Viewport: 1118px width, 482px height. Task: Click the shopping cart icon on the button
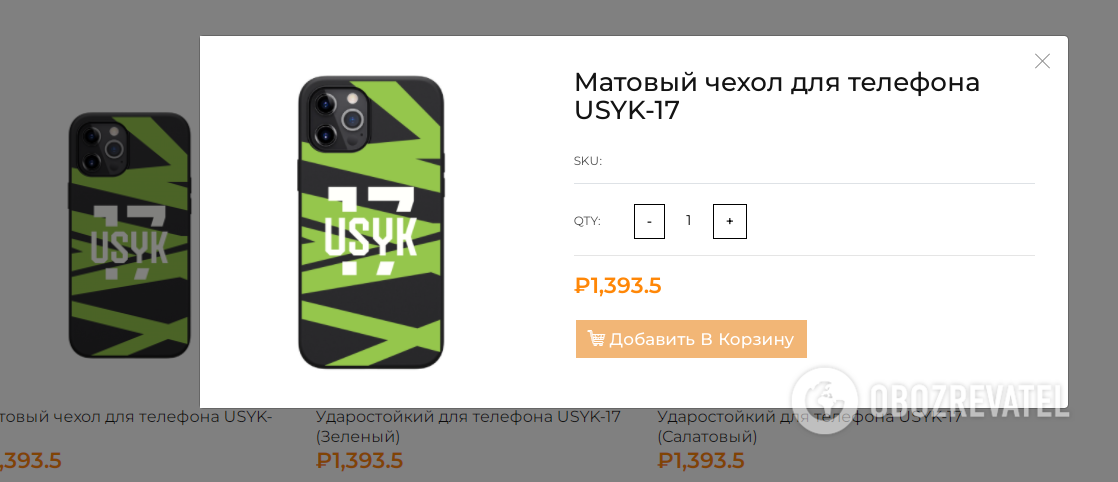(596, 339)
